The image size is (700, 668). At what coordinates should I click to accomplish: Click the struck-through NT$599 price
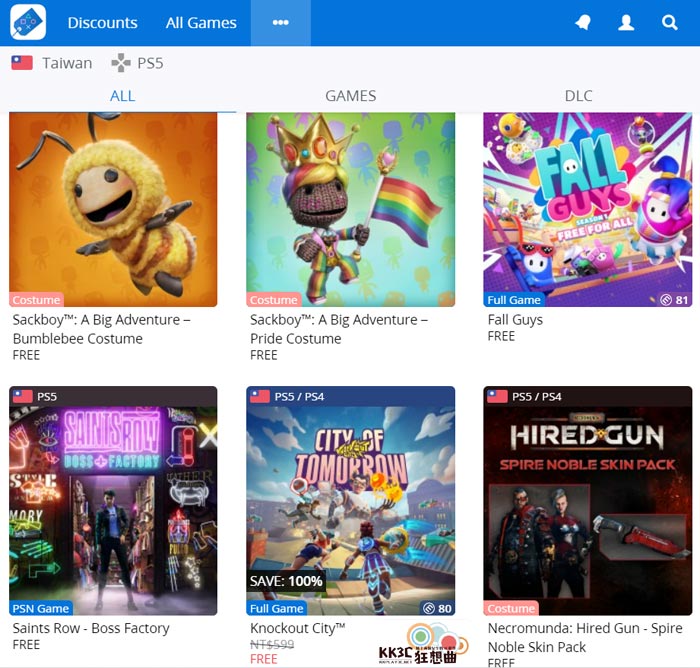[x=272, y=644]
